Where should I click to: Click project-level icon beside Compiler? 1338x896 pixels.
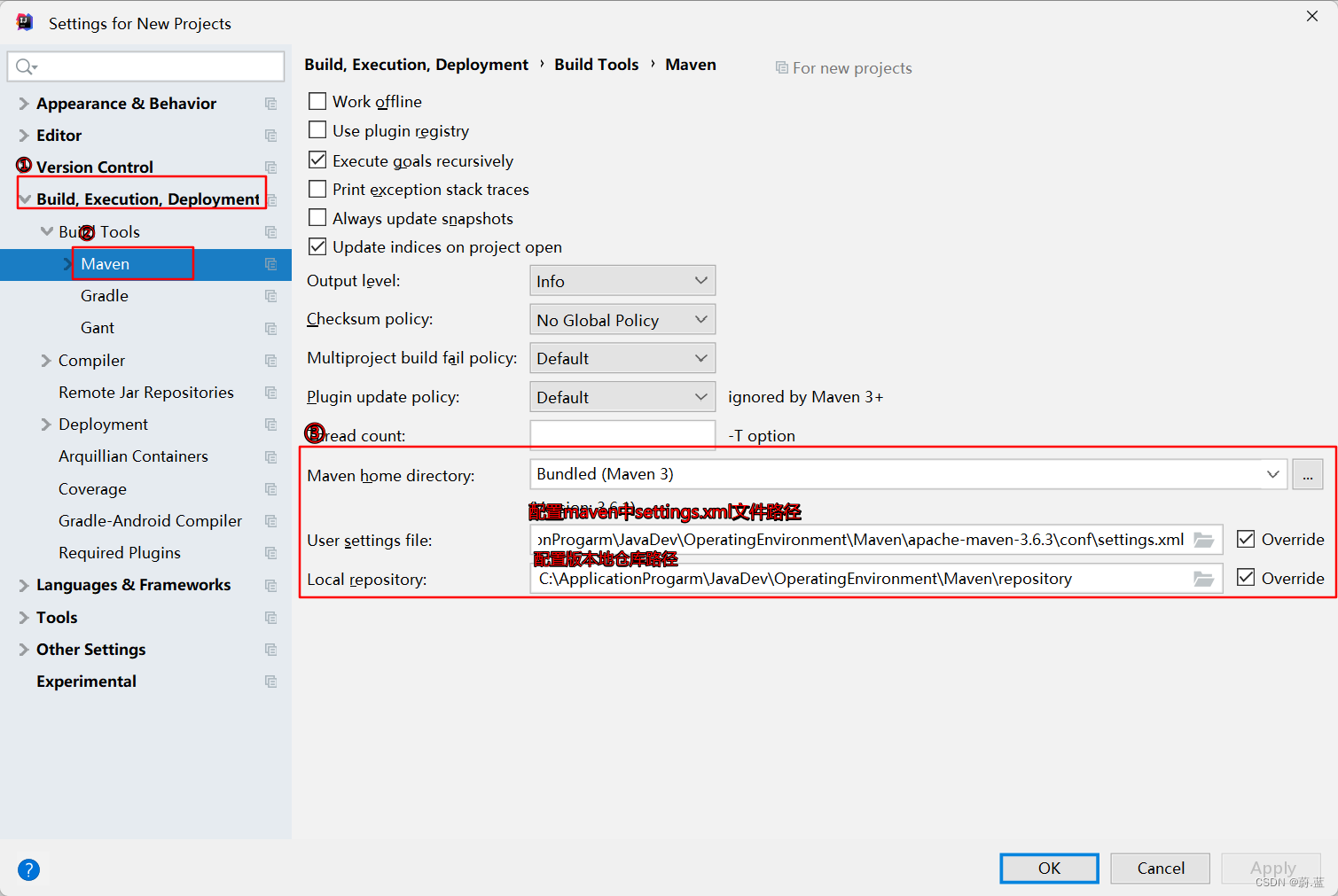click(x=271, y=361)
